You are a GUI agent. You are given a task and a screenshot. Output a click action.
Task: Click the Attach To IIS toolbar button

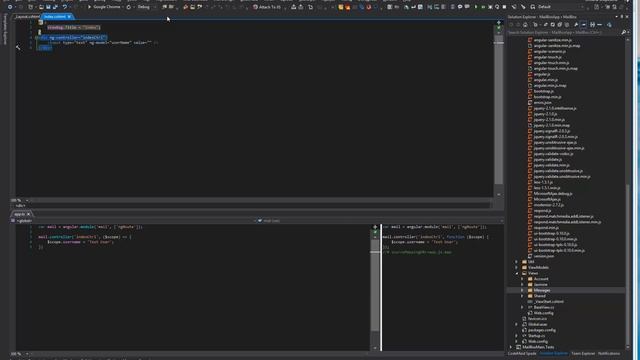[267, 7]
